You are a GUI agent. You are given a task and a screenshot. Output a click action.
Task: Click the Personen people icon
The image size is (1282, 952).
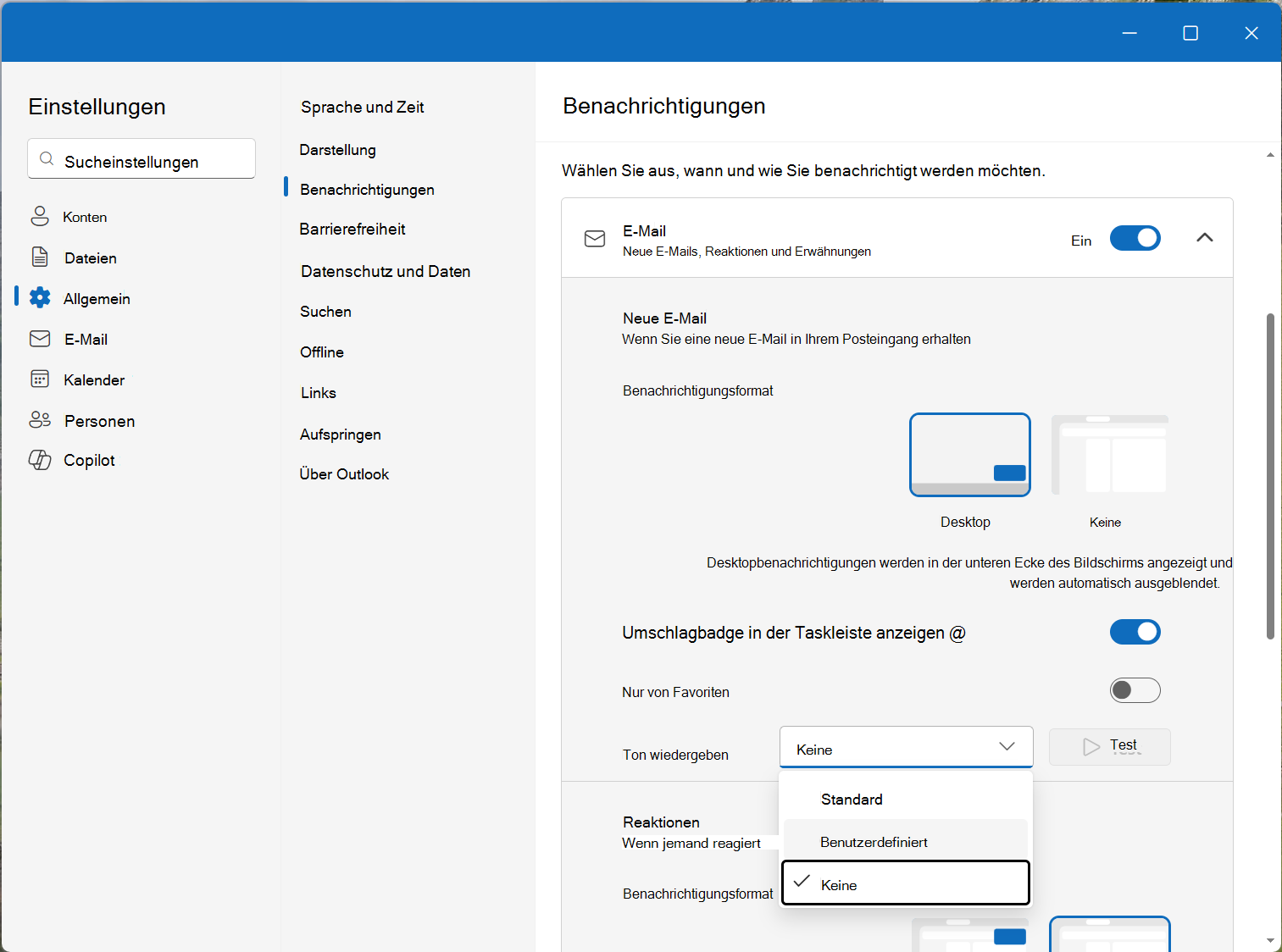(x=40, y=419)
